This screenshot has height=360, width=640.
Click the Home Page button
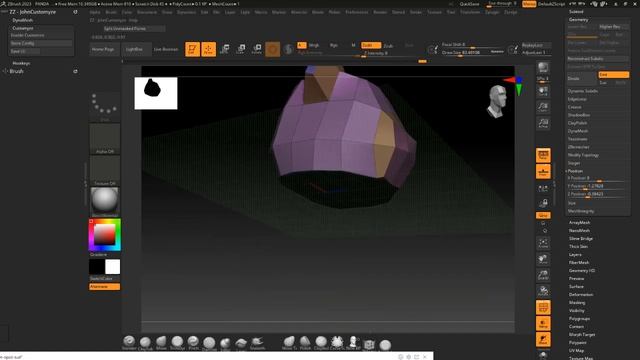[x=103, y=49]
